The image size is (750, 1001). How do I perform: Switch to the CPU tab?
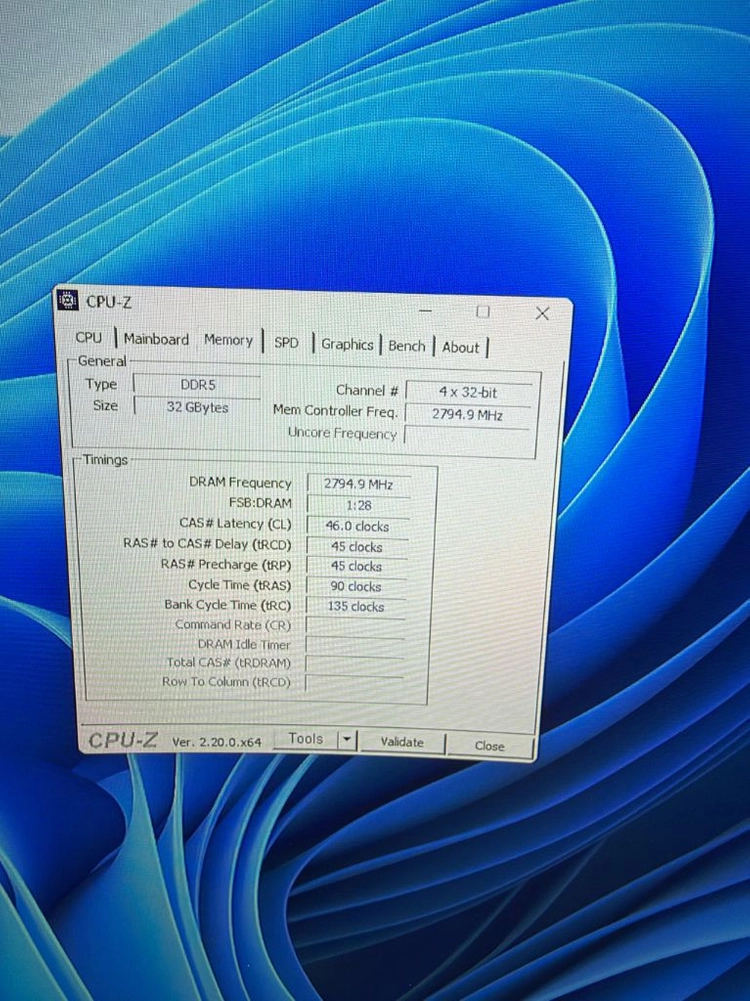point(89,337)
